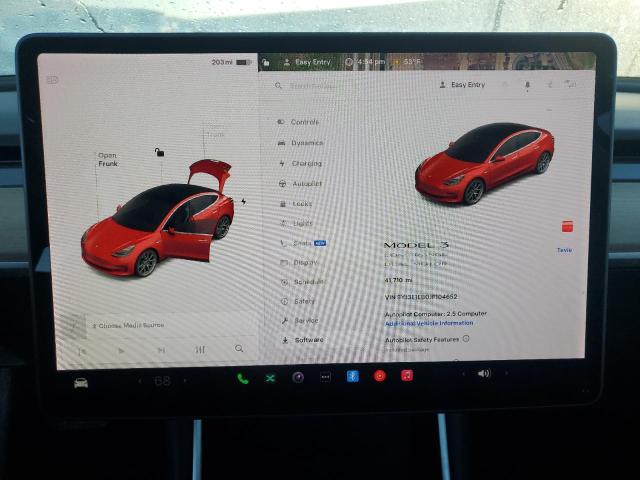Skip to next track
Screen dimensions: 640x480
161,350
